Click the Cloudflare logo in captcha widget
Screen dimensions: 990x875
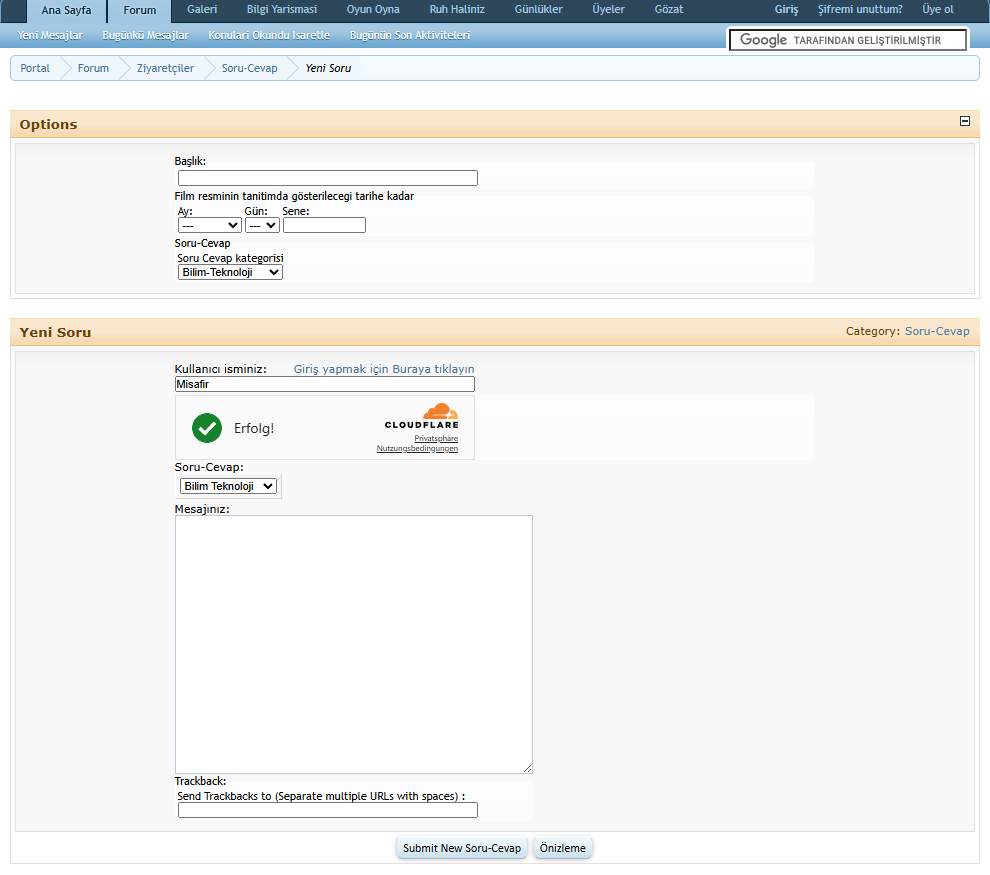[x=422, y=417]
